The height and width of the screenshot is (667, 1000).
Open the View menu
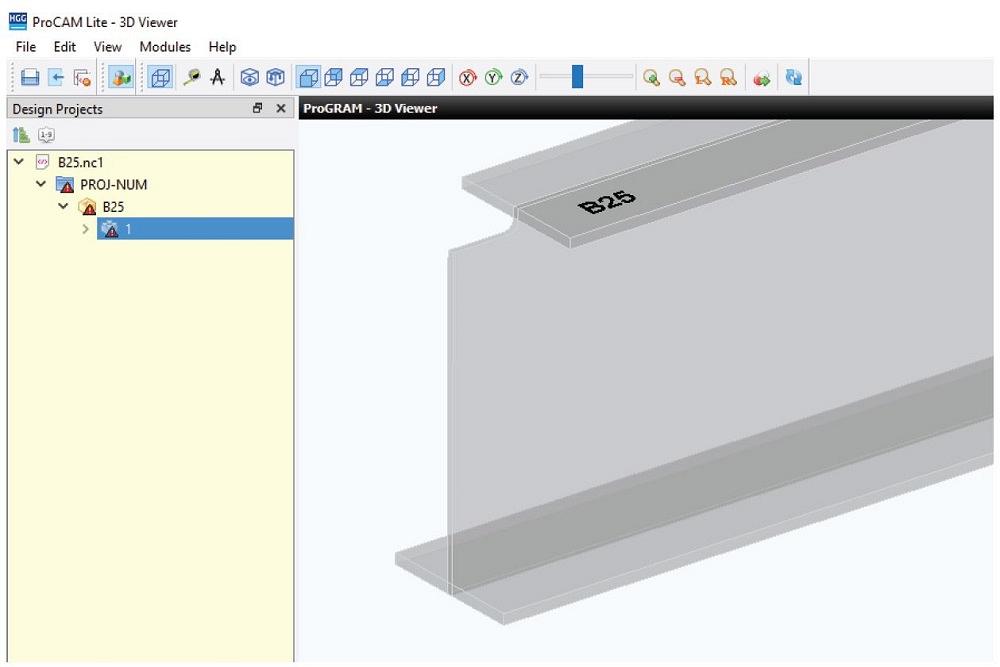tap(107, 47)
